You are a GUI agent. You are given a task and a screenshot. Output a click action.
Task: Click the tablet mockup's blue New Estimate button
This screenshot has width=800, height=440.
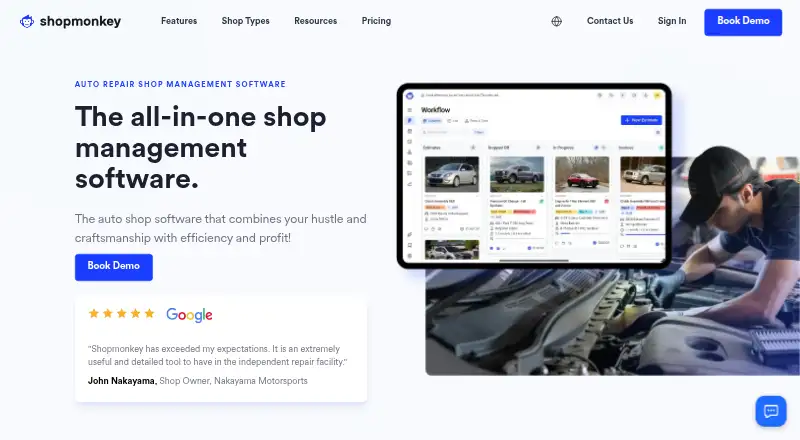(x=641, y=120)
